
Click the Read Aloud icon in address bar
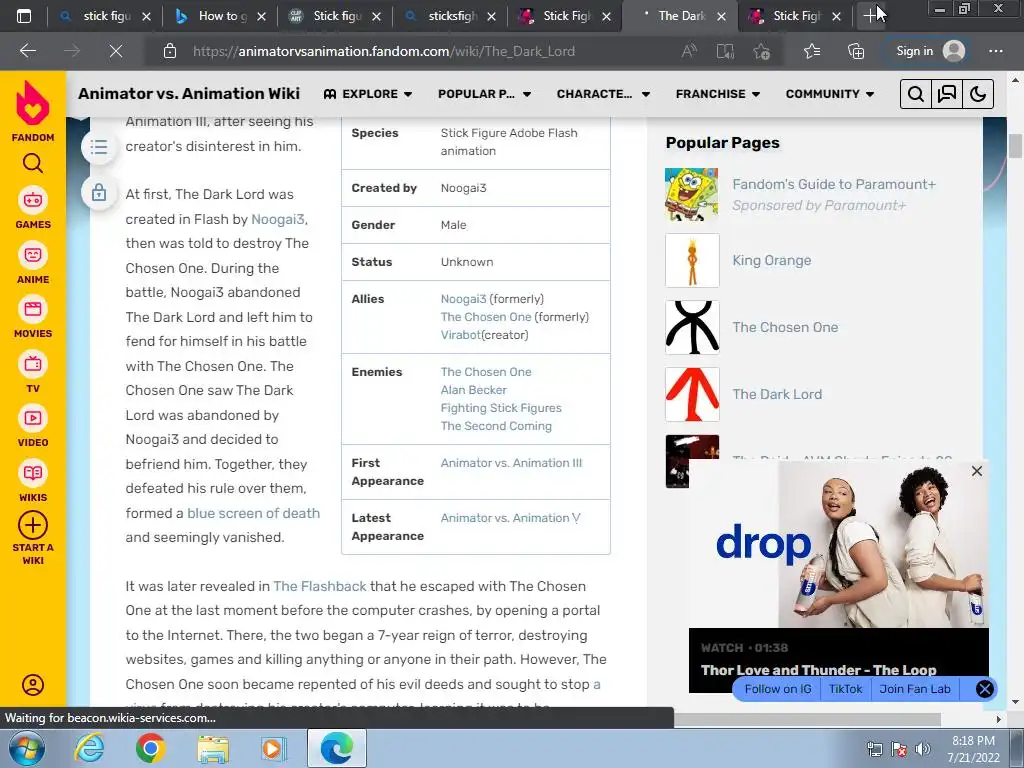point(689,51)
